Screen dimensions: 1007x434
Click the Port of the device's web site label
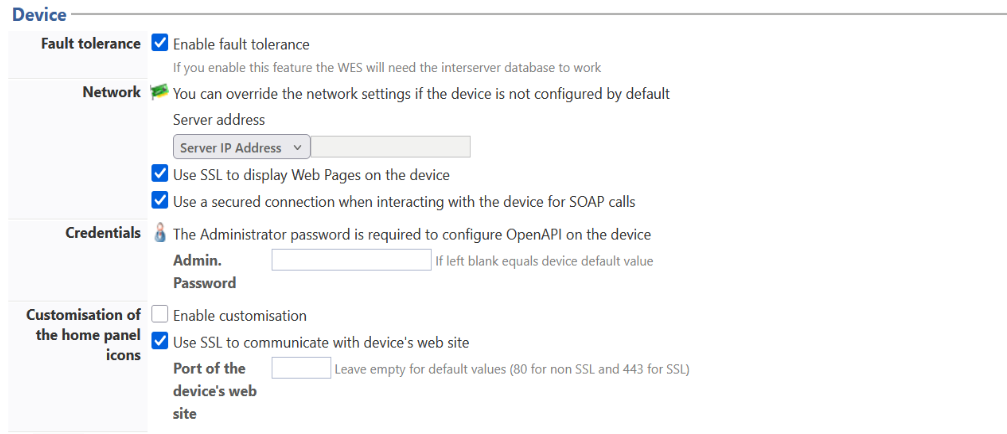214,390
